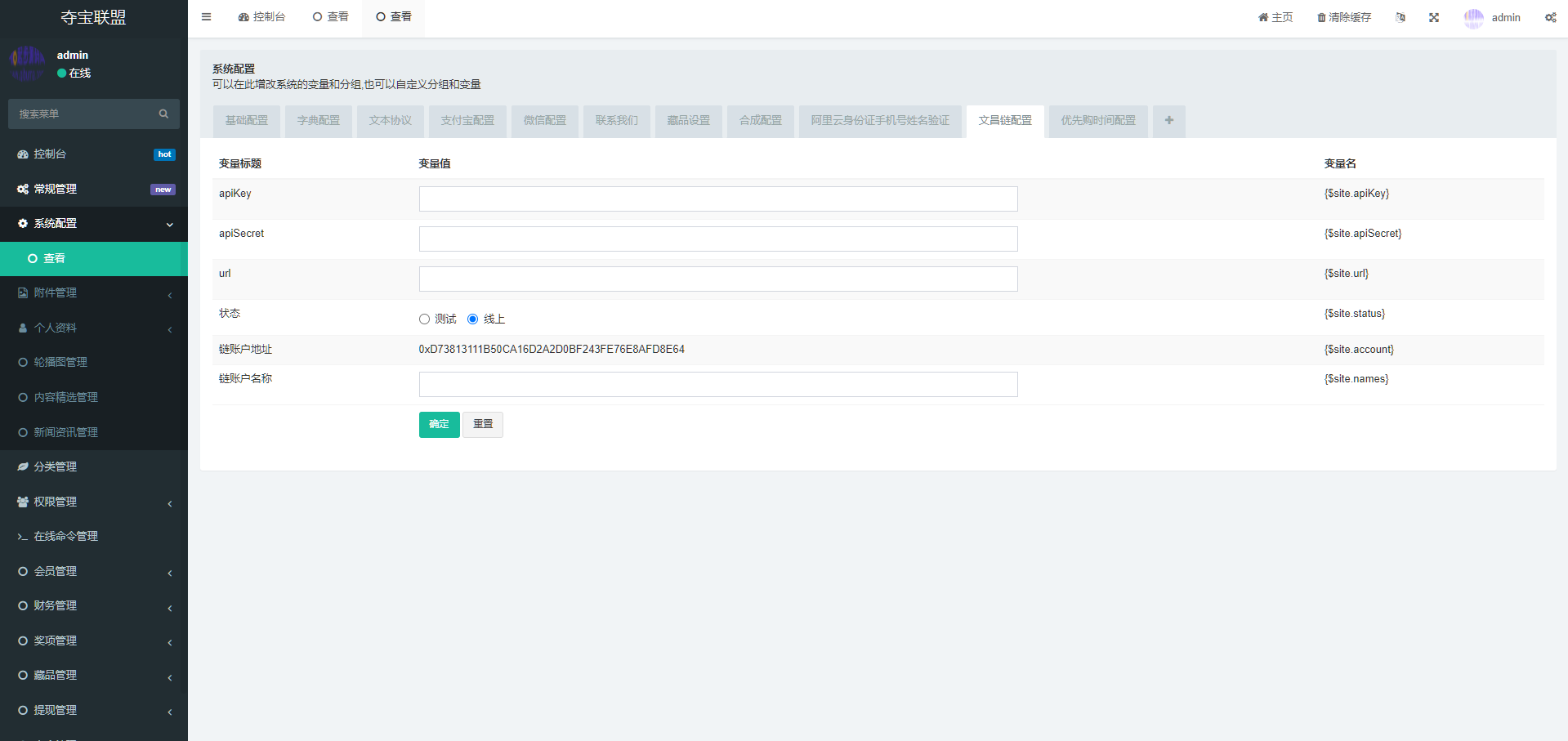This screenshot has width=1568, height=741.
Task: Select the 线上 status radio button
Action: click(472, 319)
